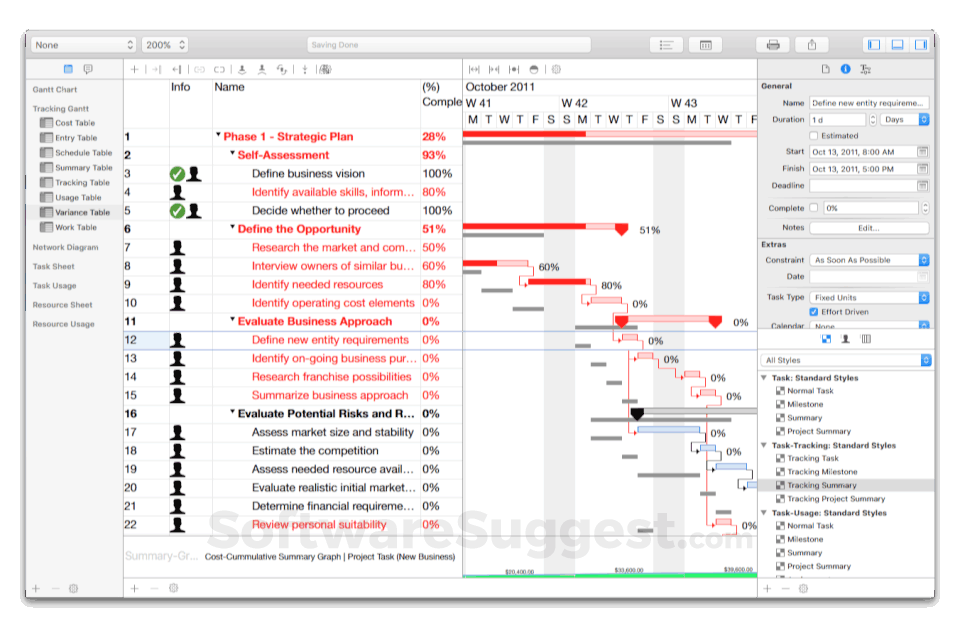Open the text style inspector tab icon

(x=865, y=69)
